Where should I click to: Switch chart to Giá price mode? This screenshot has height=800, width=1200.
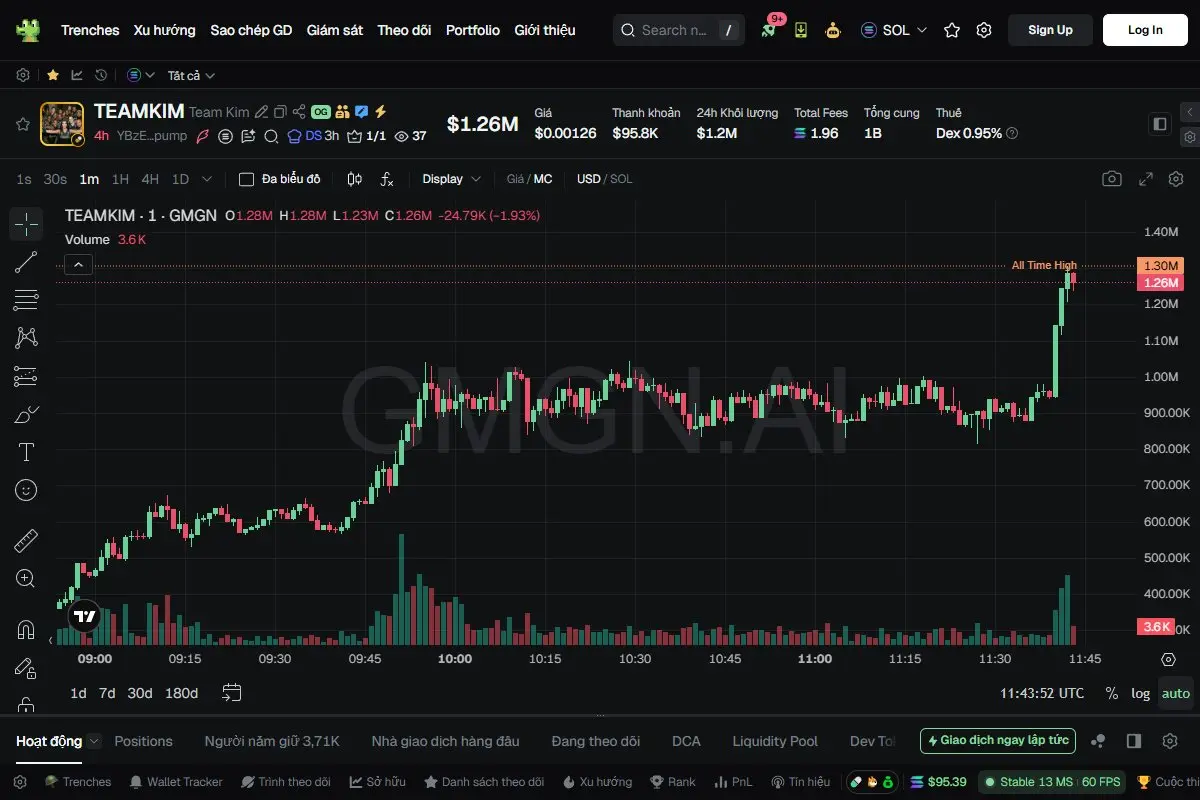[515, 179]
